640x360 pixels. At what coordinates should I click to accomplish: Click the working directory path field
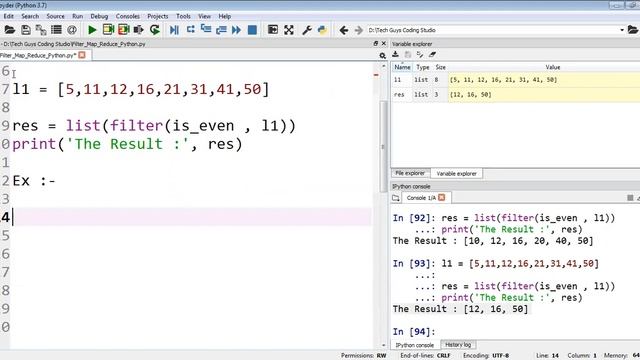click(x=492, y=30)
